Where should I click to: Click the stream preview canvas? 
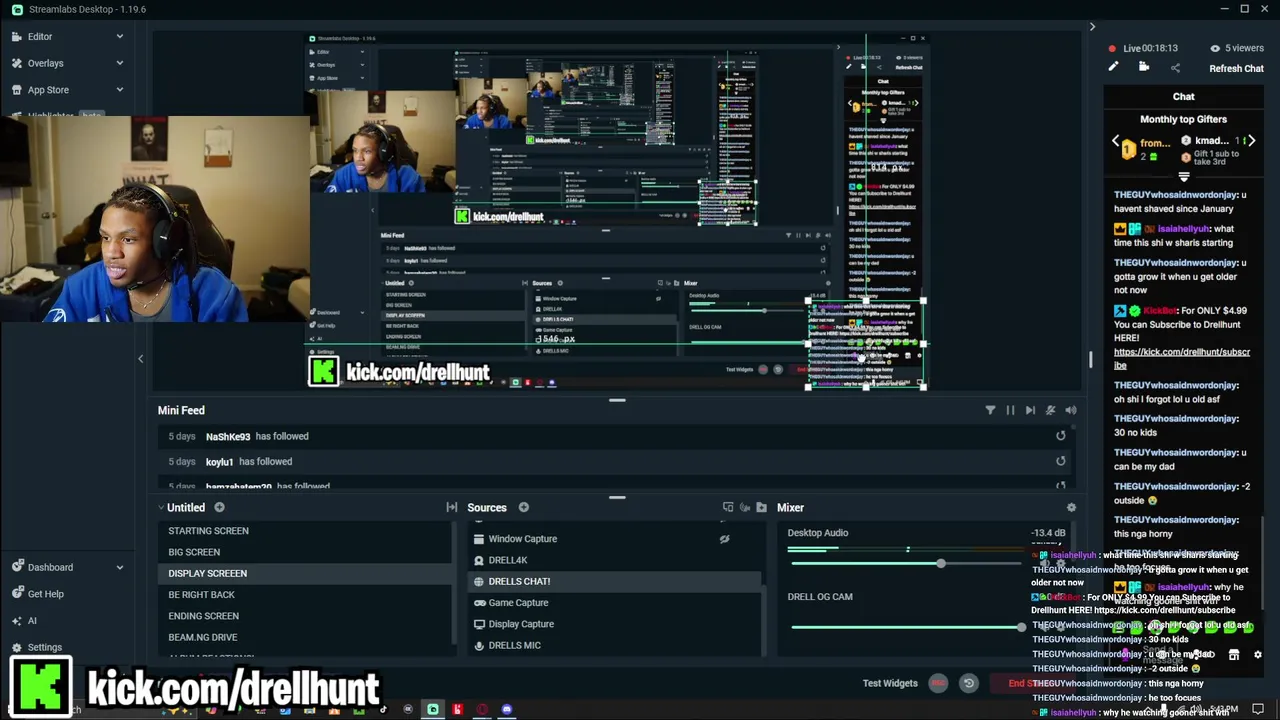tap(617, 211)
